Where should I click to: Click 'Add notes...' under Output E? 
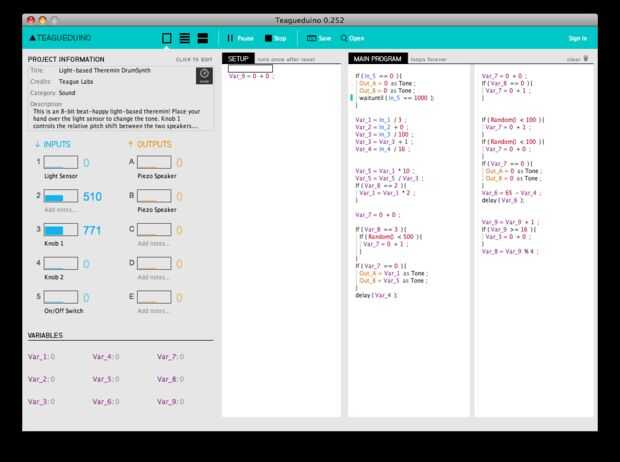153,311
